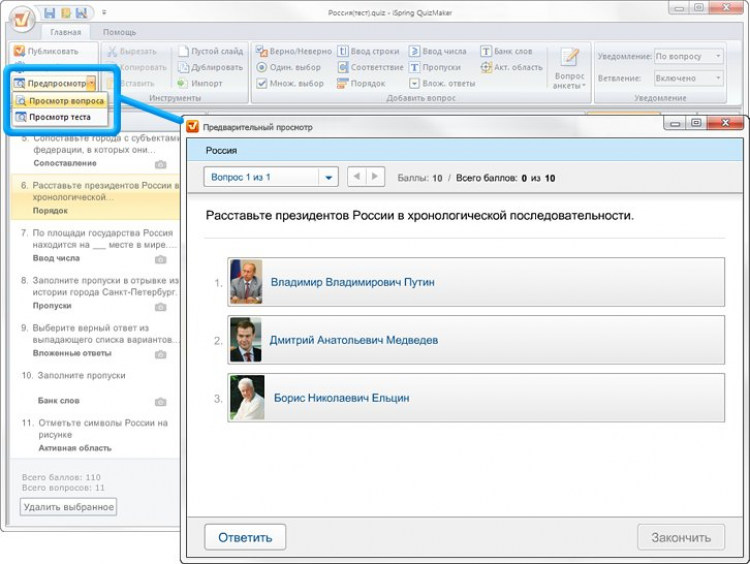This screenshot has height=564, width=750.
Task: Click the Россия quiz title bar in preview
Action: coord(465,151)
